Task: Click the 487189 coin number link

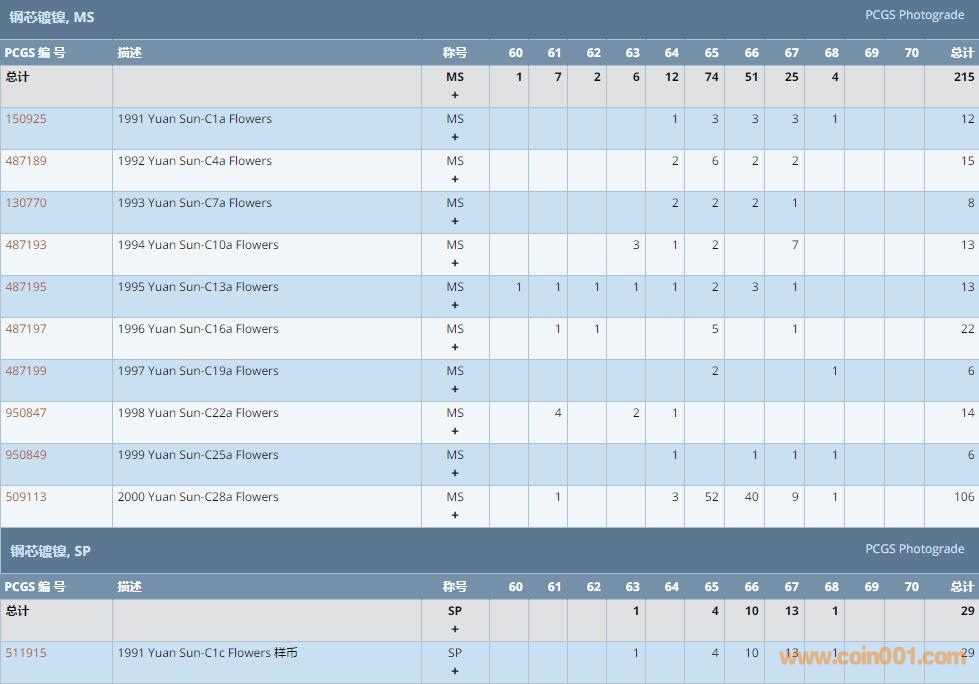Action: [x=26, y=161]
